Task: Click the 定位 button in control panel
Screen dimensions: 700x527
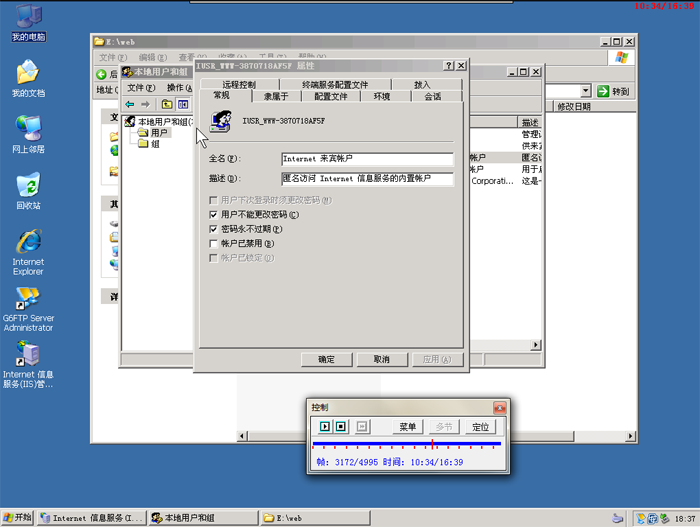Action: click(x=480, y=427)
